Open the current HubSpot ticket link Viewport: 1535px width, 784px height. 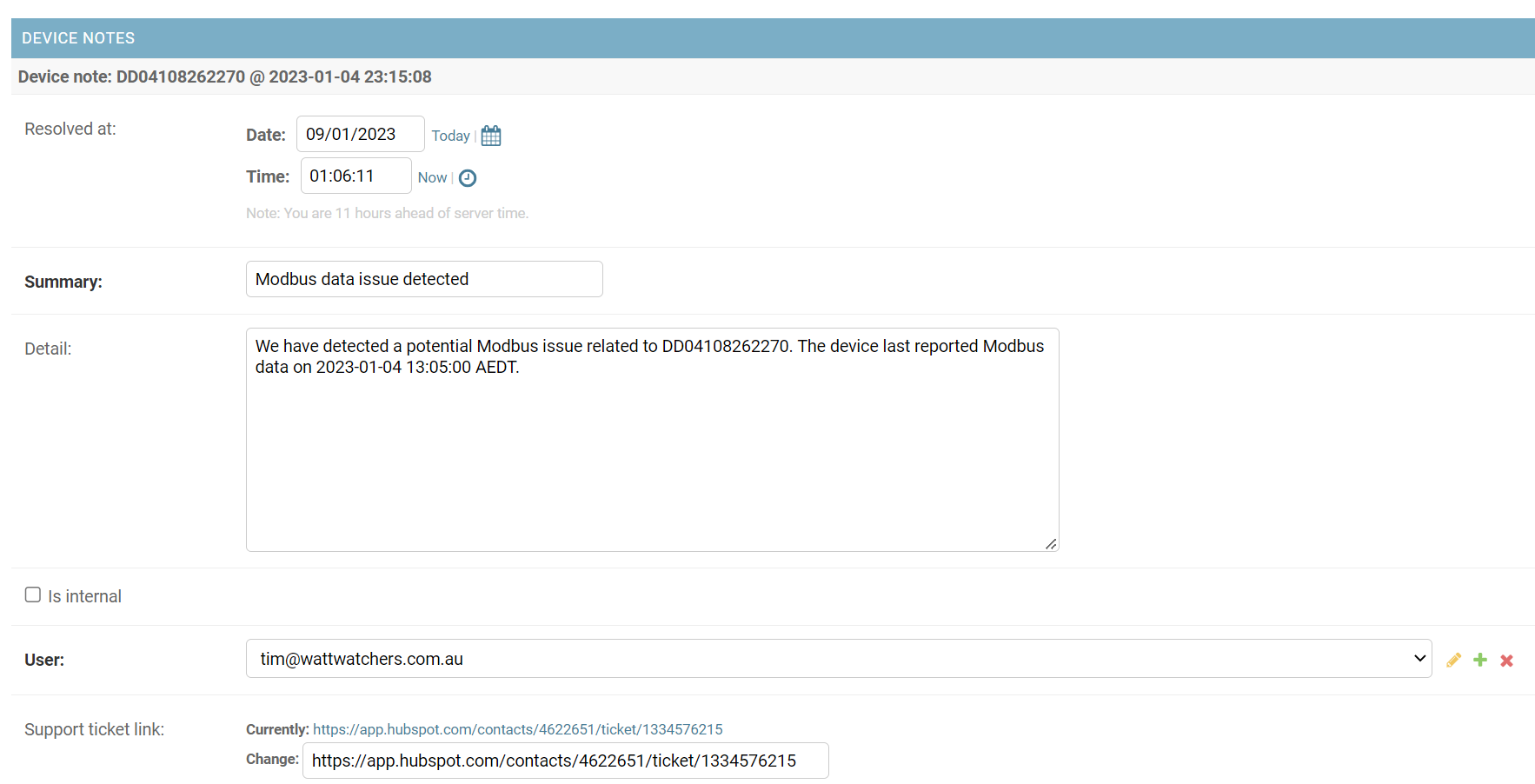click(x=517, y=729)
